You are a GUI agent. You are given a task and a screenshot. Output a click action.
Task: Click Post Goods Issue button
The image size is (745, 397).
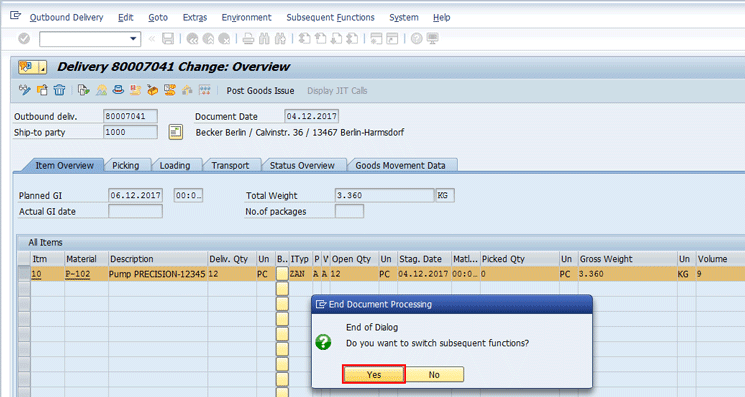(260, 90)
